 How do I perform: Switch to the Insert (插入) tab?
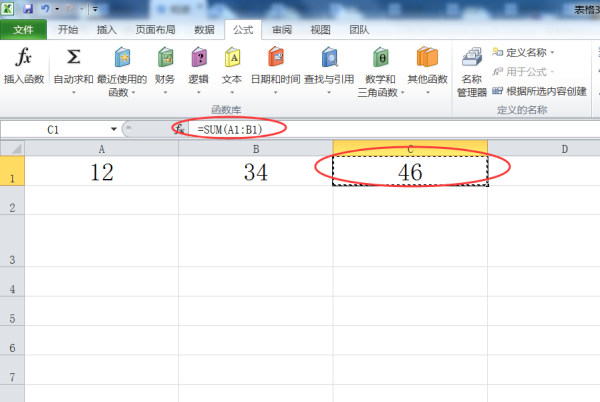pyautogui.click(x=107, y=30)
